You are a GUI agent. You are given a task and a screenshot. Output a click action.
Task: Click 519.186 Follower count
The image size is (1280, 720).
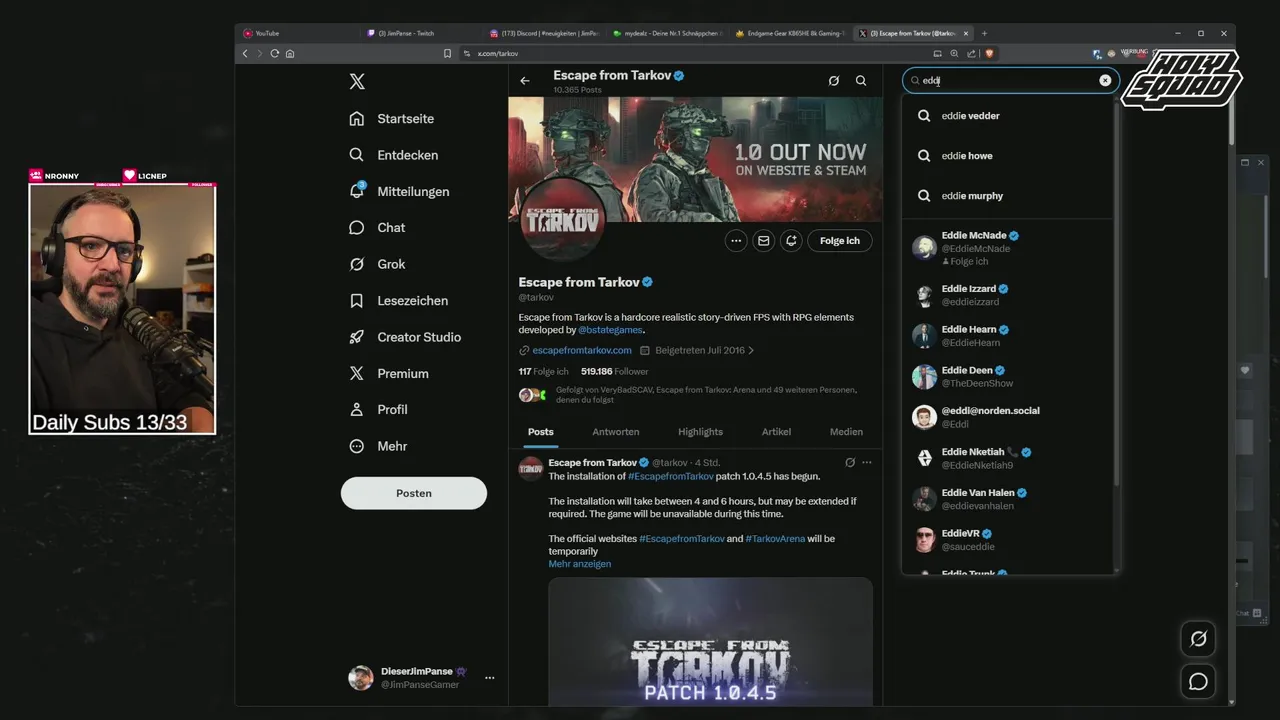[x=615, y=371]
